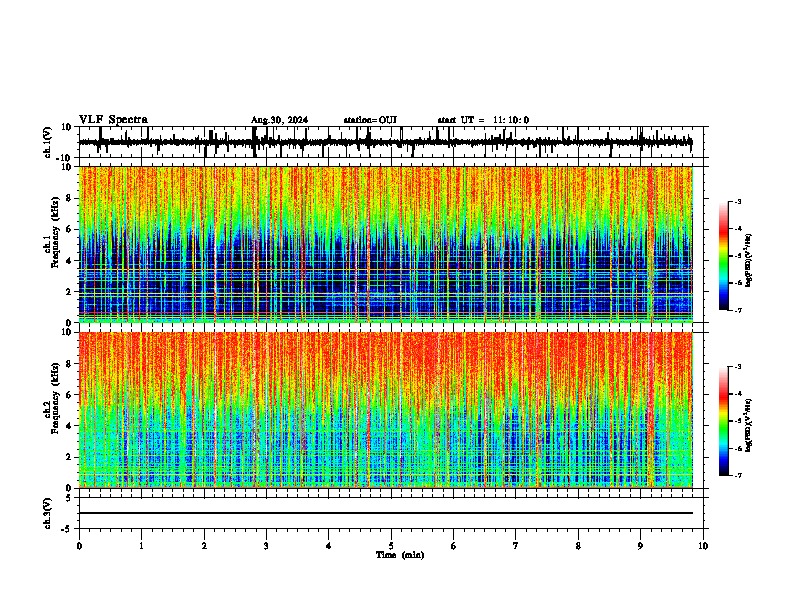Click the "ch.1(V)" axis label

pyautogui.click(x=48, y=142)
